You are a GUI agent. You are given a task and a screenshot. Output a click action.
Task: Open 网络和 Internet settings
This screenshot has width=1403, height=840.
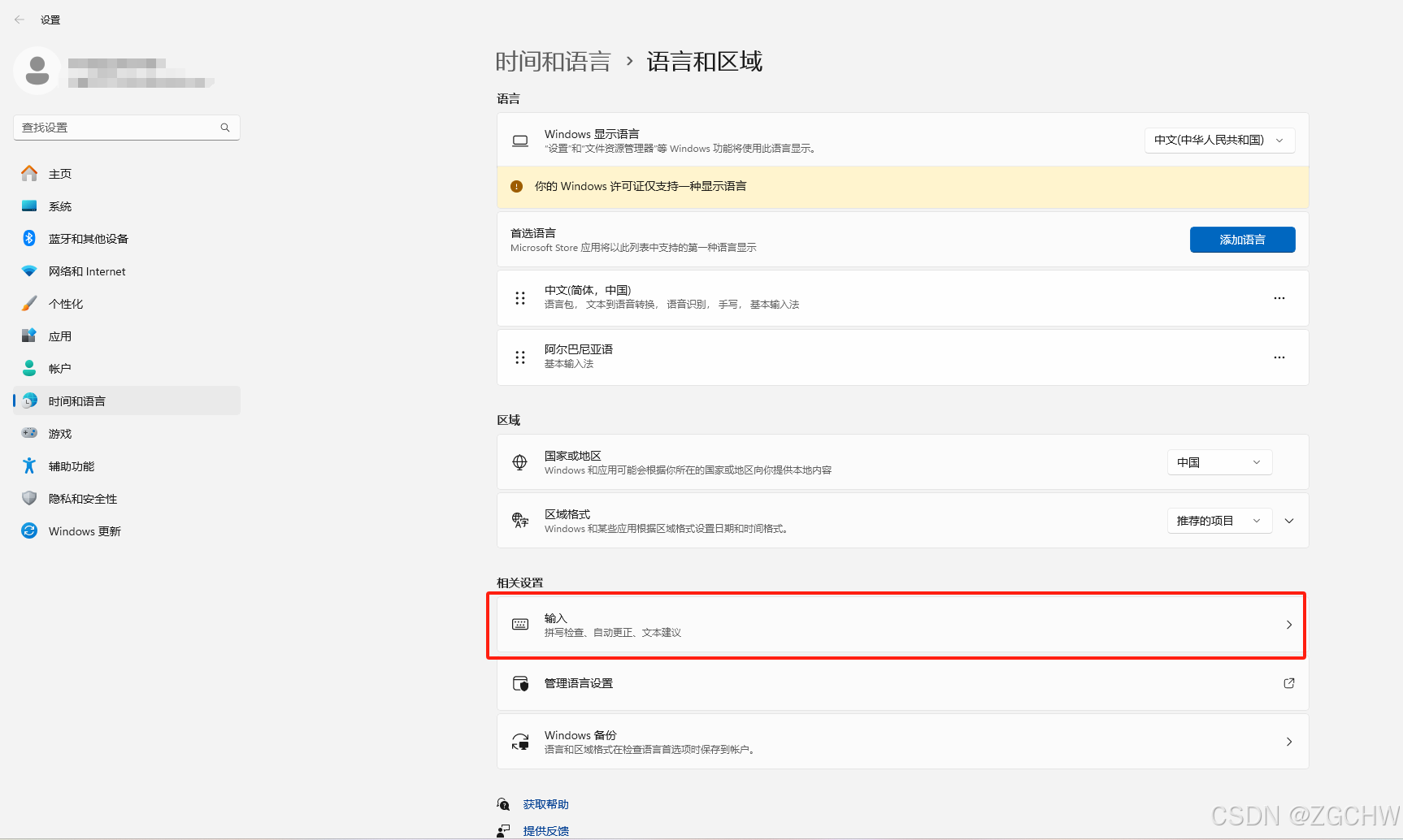coord(127,271)
